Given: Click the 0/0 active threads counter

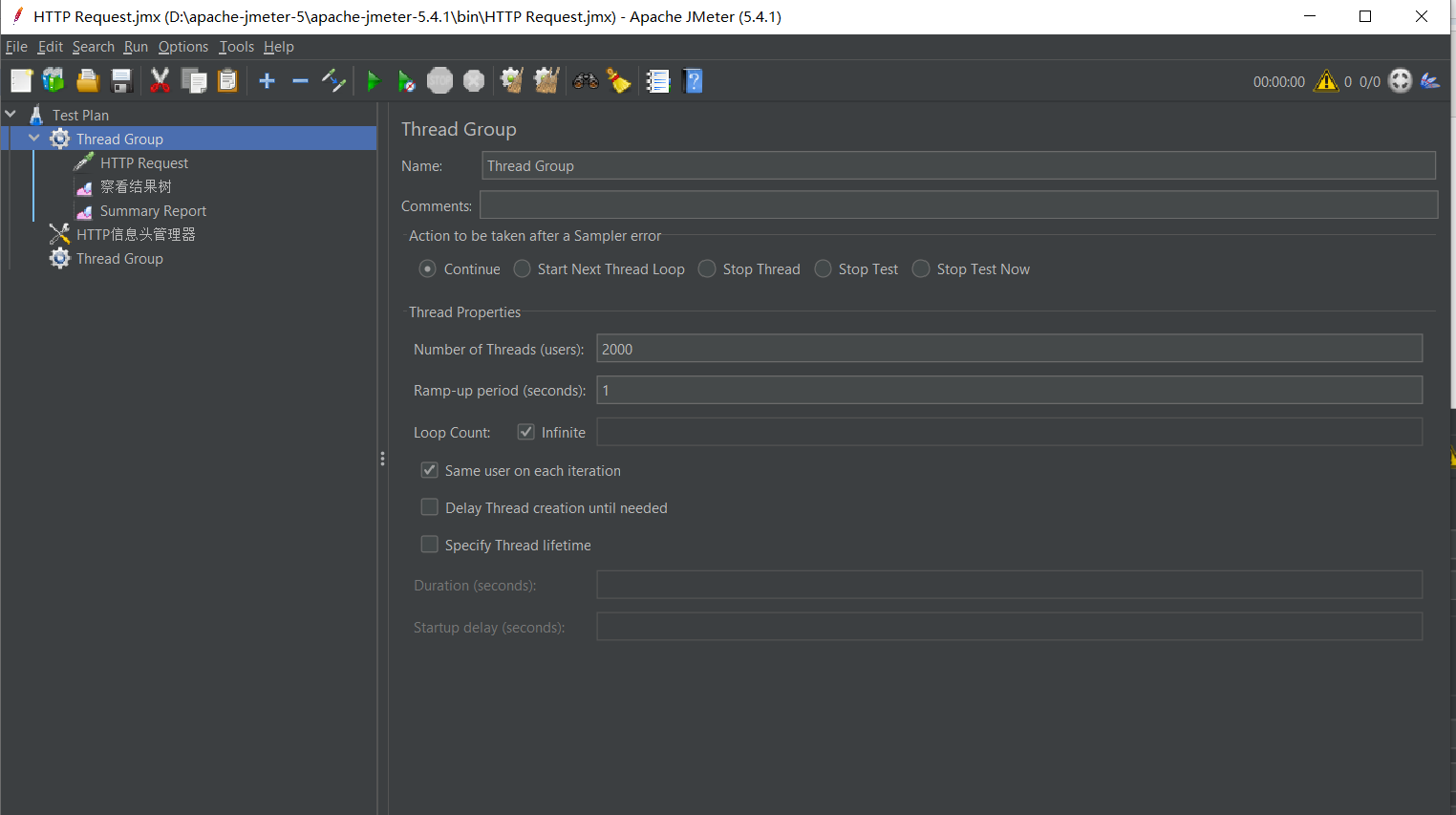Looking at the screenshot, I should 1370,82.
